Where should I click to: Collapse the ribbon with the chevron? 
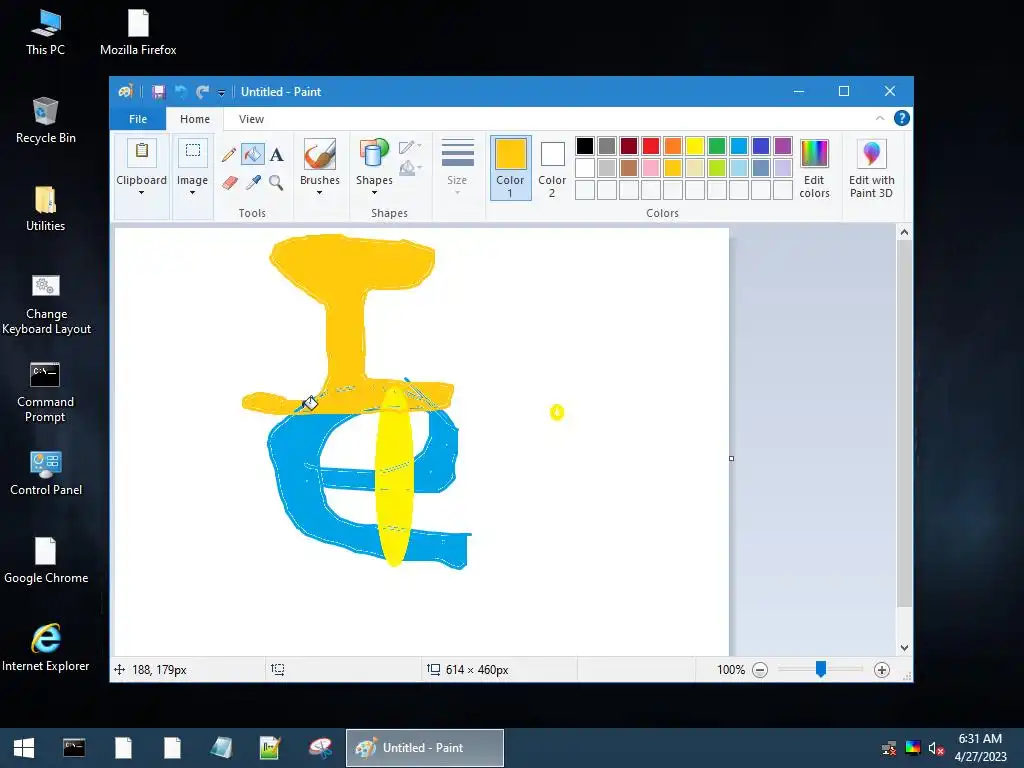coord(880,118)
